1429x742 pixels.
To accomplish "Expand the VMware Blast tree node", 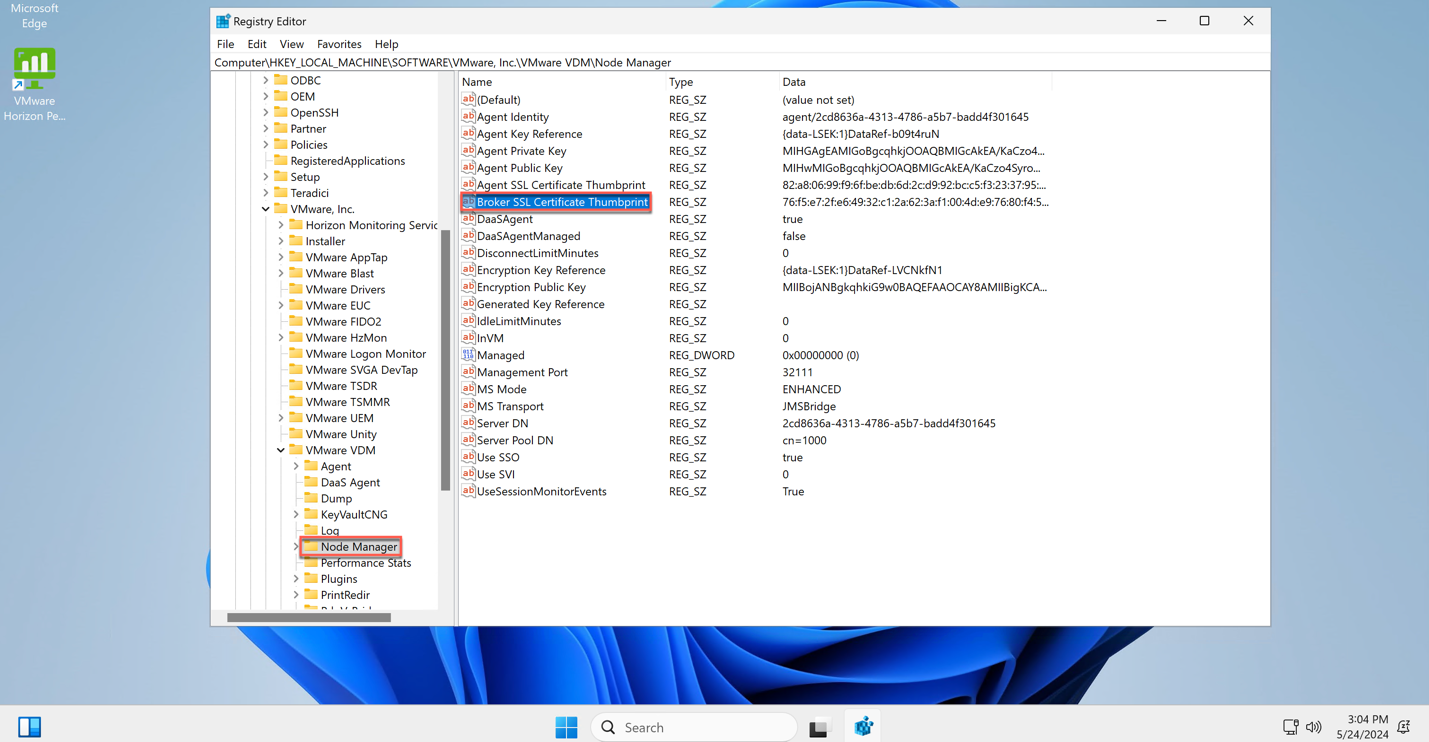I will [281, 273].
